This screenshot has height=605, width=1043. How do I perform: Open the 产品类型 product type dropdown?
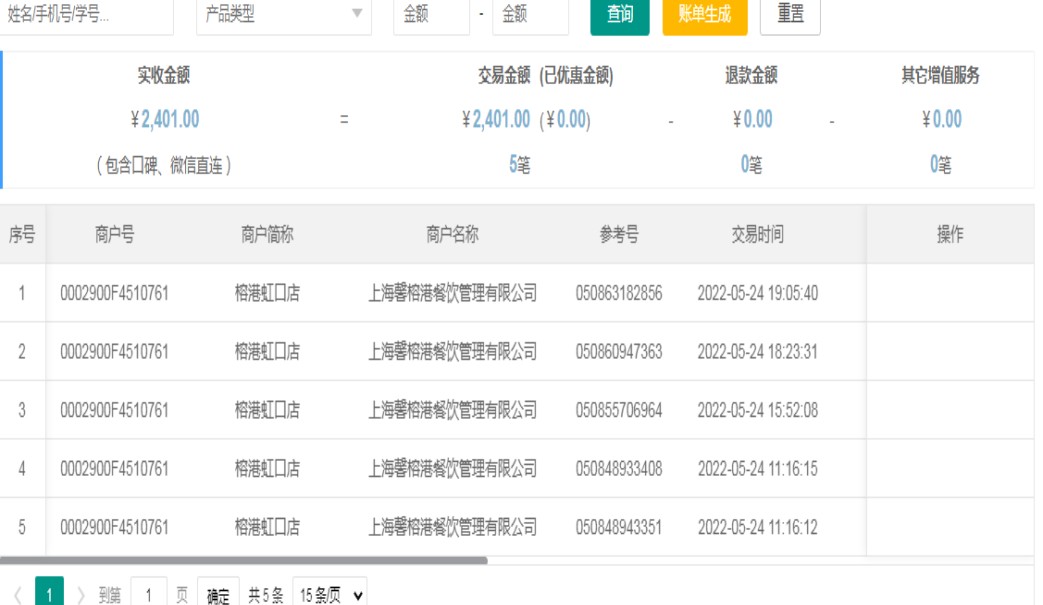283,15
